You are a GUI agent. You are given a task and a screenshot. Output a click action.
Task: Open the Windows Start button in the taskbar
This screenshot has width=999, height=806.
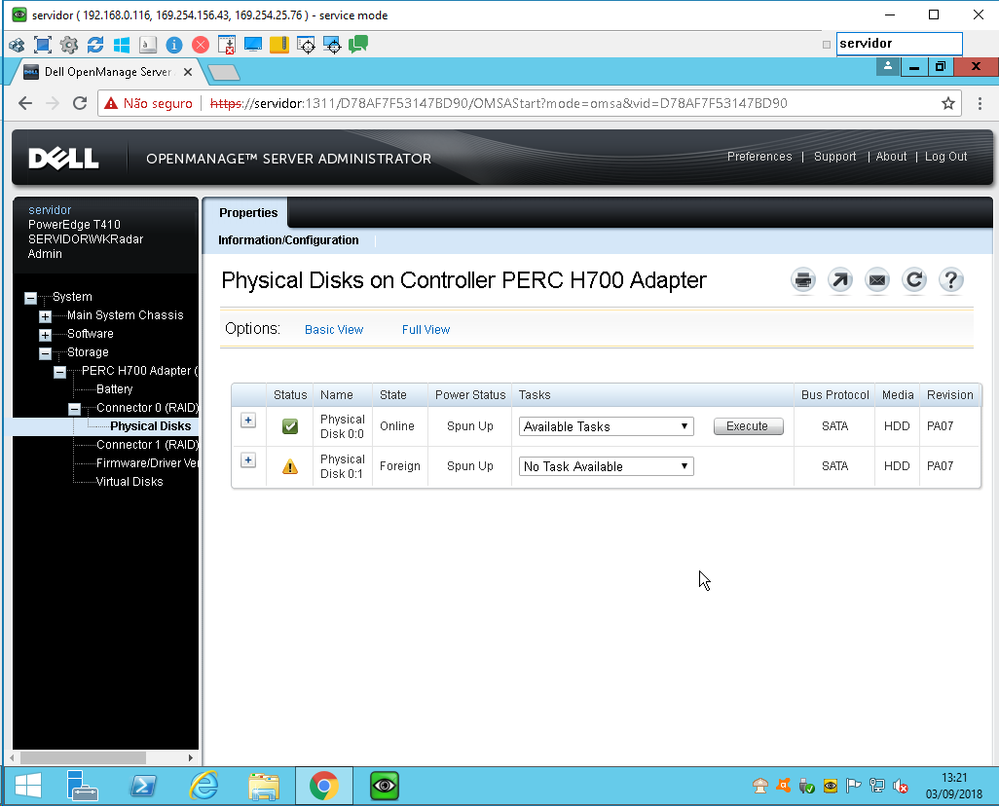point(28,785)
